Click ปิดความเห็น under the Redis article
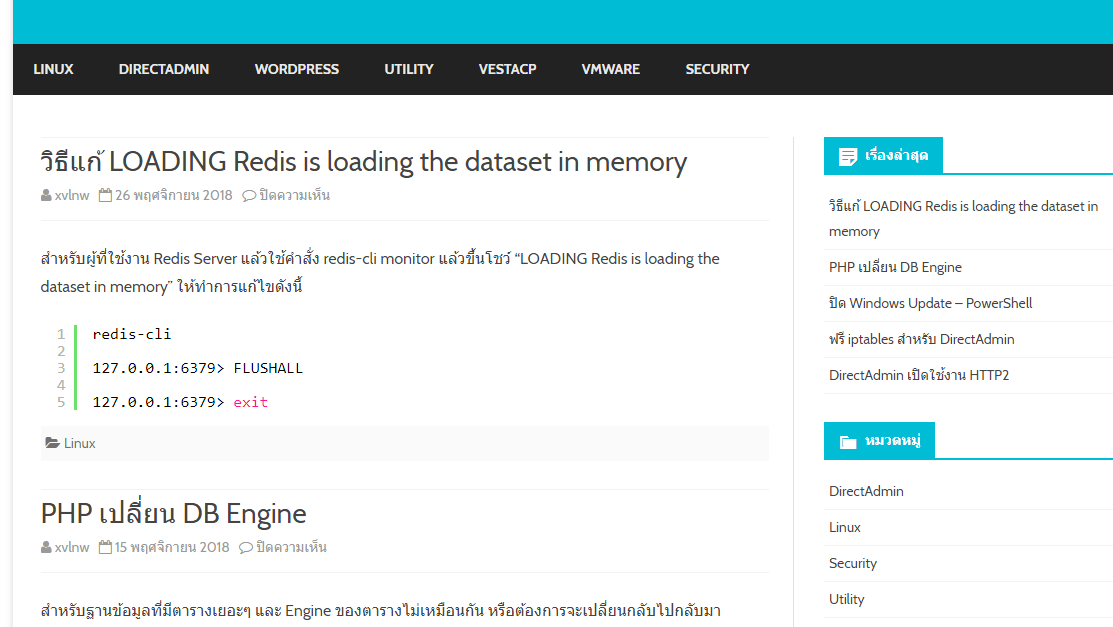 coord(295,195)
